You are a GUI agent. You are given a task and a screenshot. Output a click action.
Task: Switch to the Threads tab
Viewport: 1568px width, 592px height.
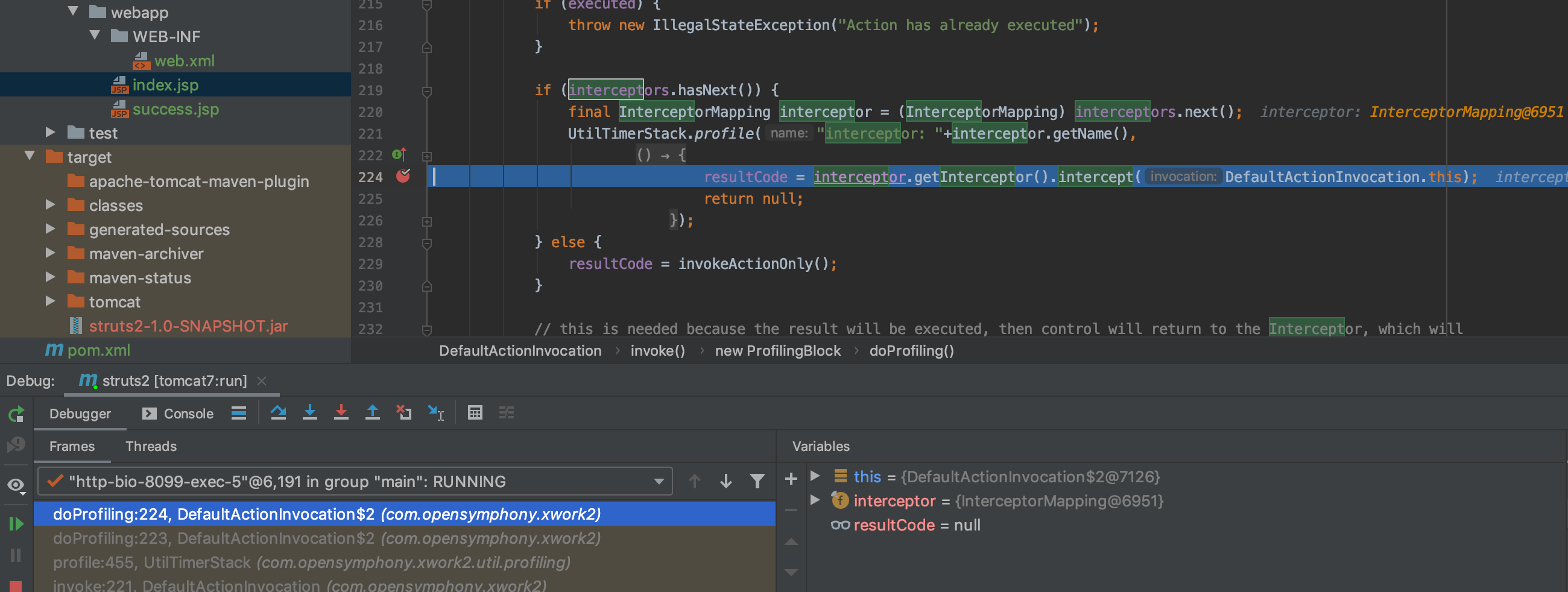pos(151,446)
